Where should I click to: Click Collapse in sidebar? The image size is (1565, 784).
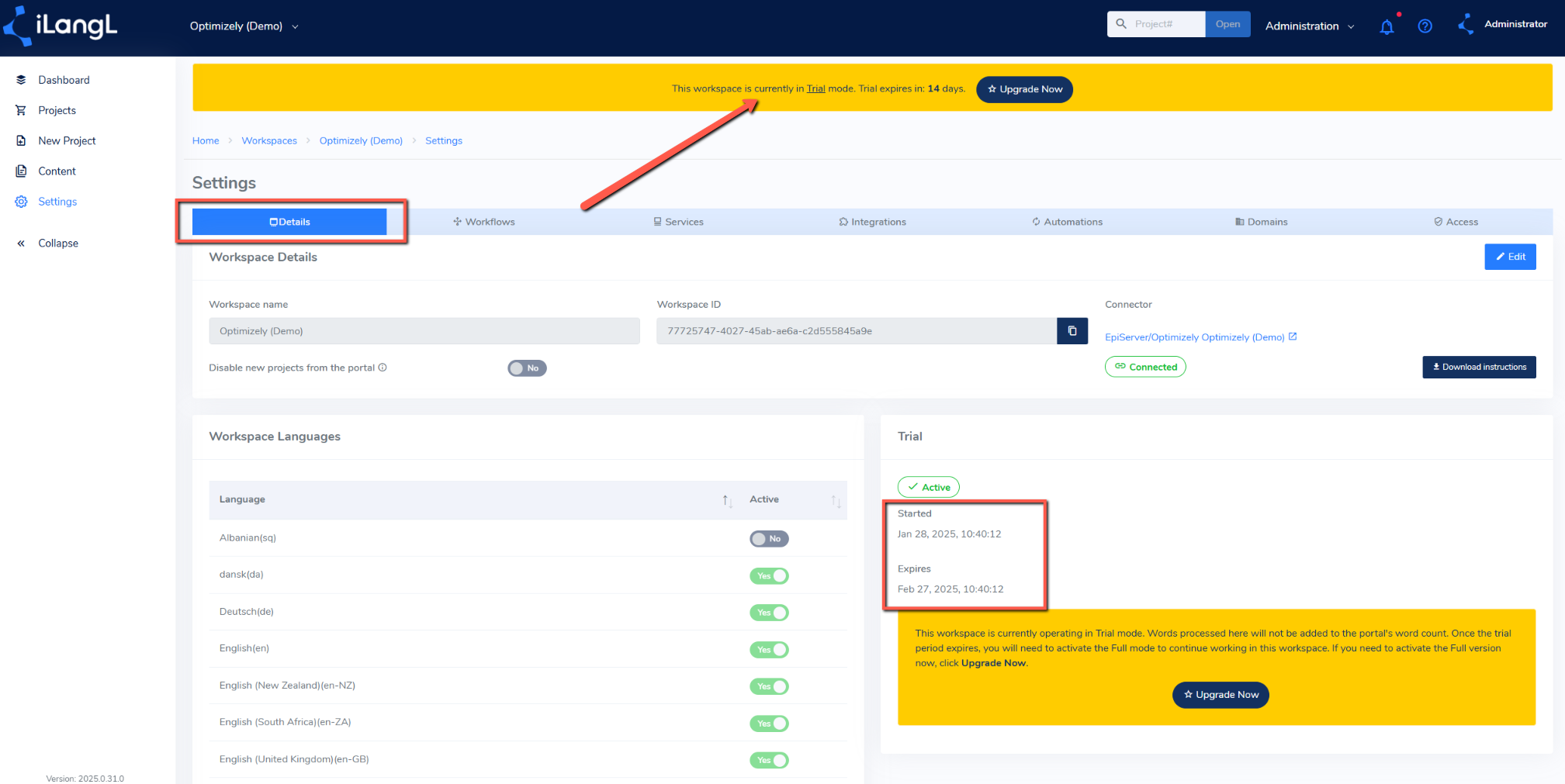coord(58,243)
